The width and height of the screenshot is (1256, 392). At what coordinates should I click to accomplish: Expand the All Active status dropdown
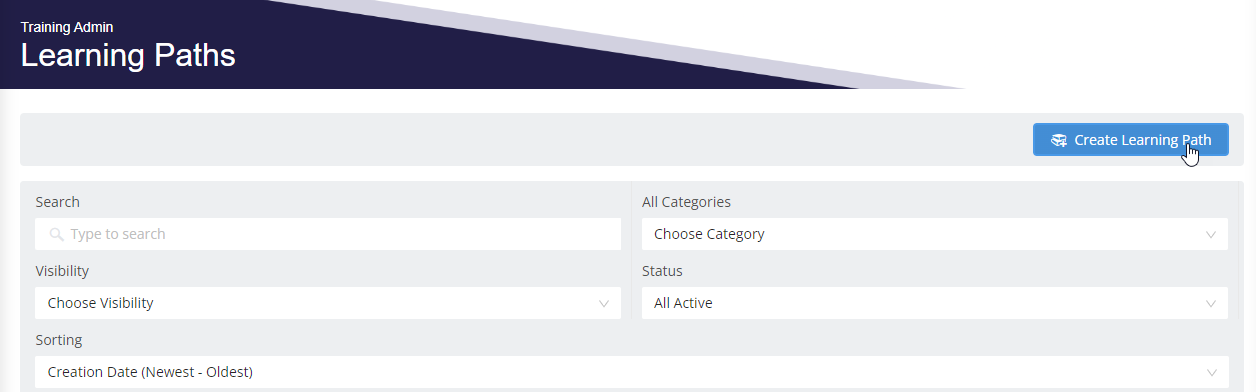[x=934, y=303]
